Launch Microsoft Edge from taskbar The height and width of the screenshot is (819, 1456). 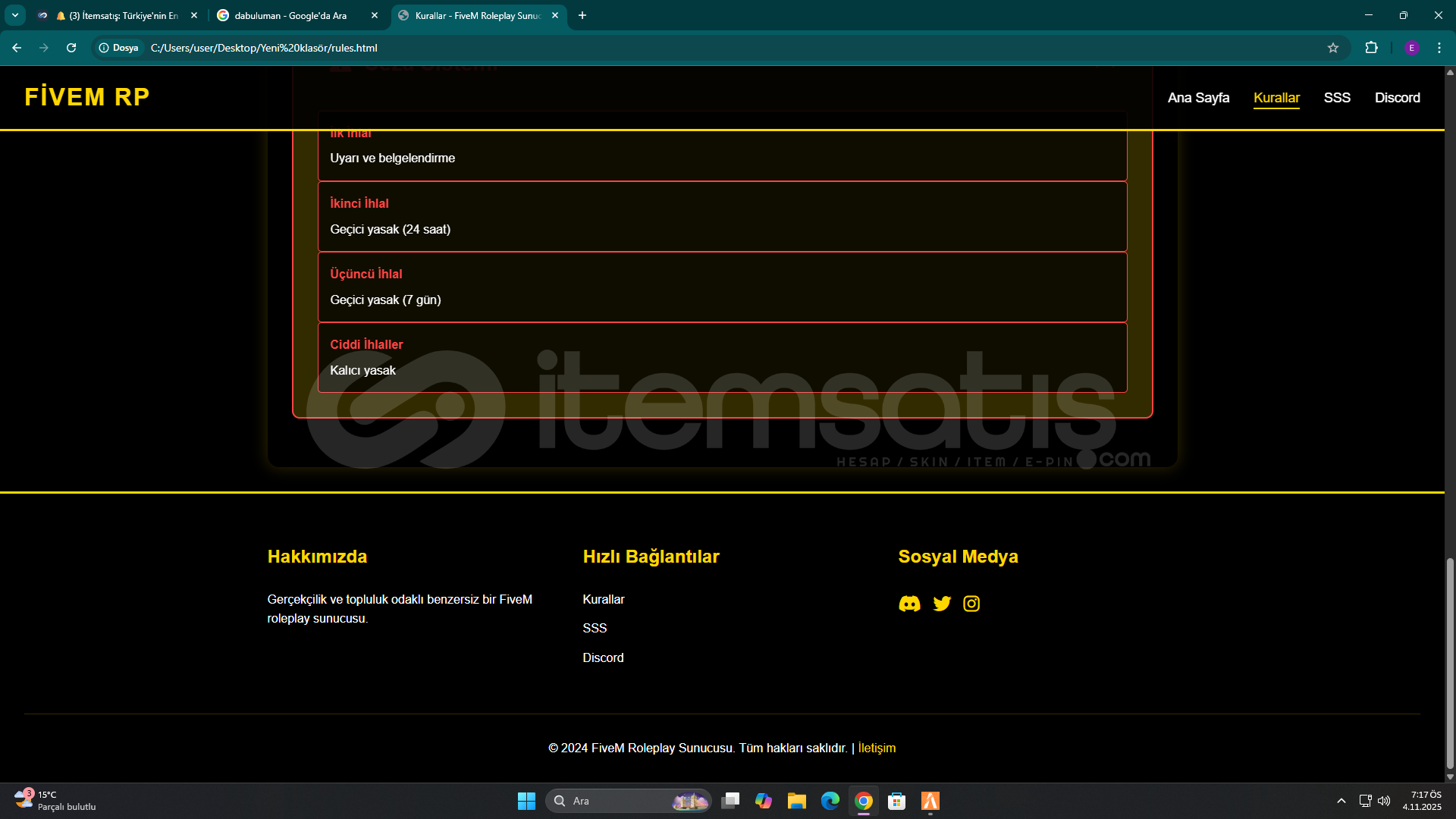click(x=830, y=801)
